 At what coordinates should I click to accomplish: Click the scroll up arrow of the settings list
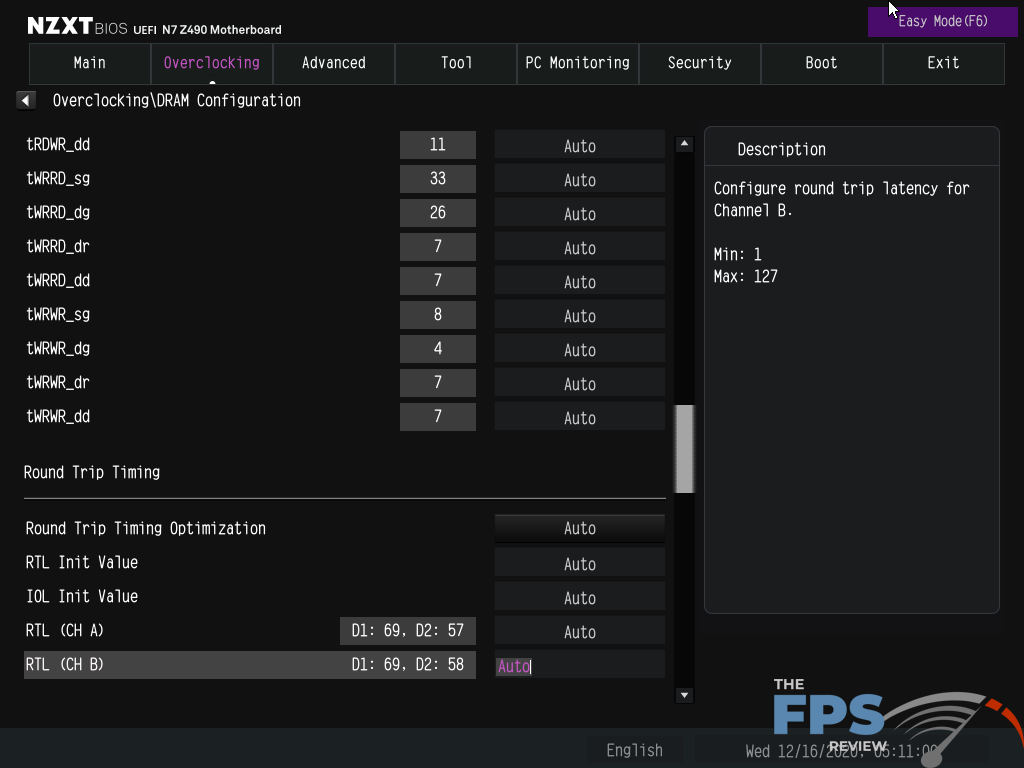click(684, 144)
